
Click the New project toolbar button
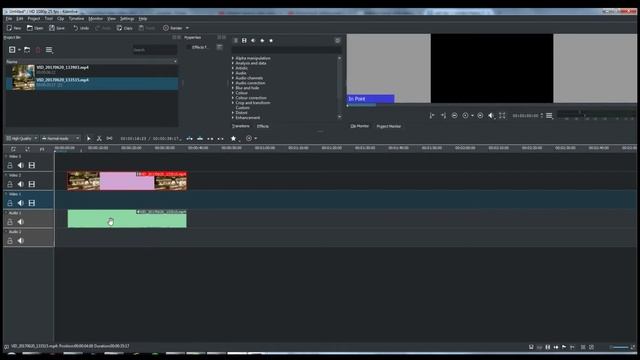(13, 28)
